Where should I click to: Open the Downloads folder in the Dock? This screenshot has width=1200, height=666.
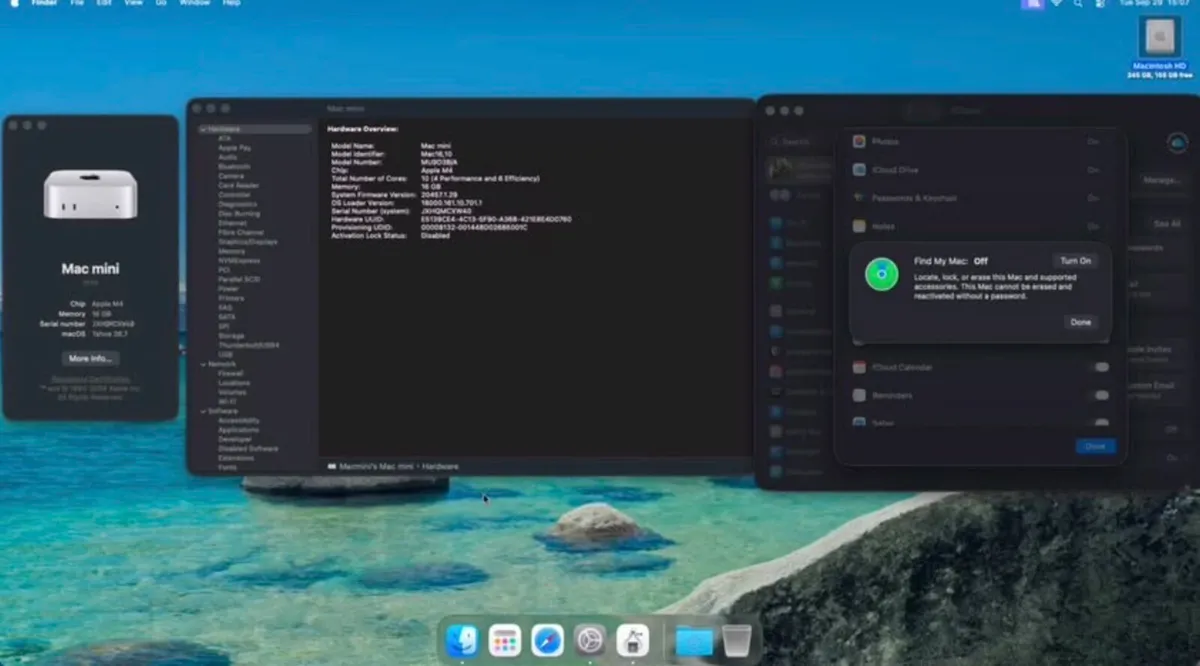pyautogui.click(x=693, y=641)
